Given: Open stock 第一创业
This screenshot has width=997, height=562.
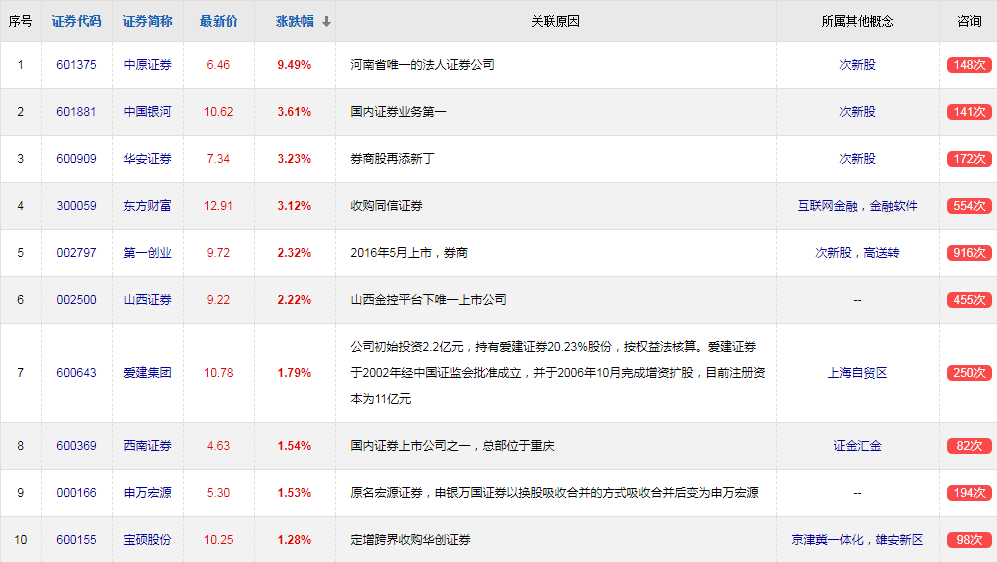Looking at the screenshot, I should click(148, 253).
